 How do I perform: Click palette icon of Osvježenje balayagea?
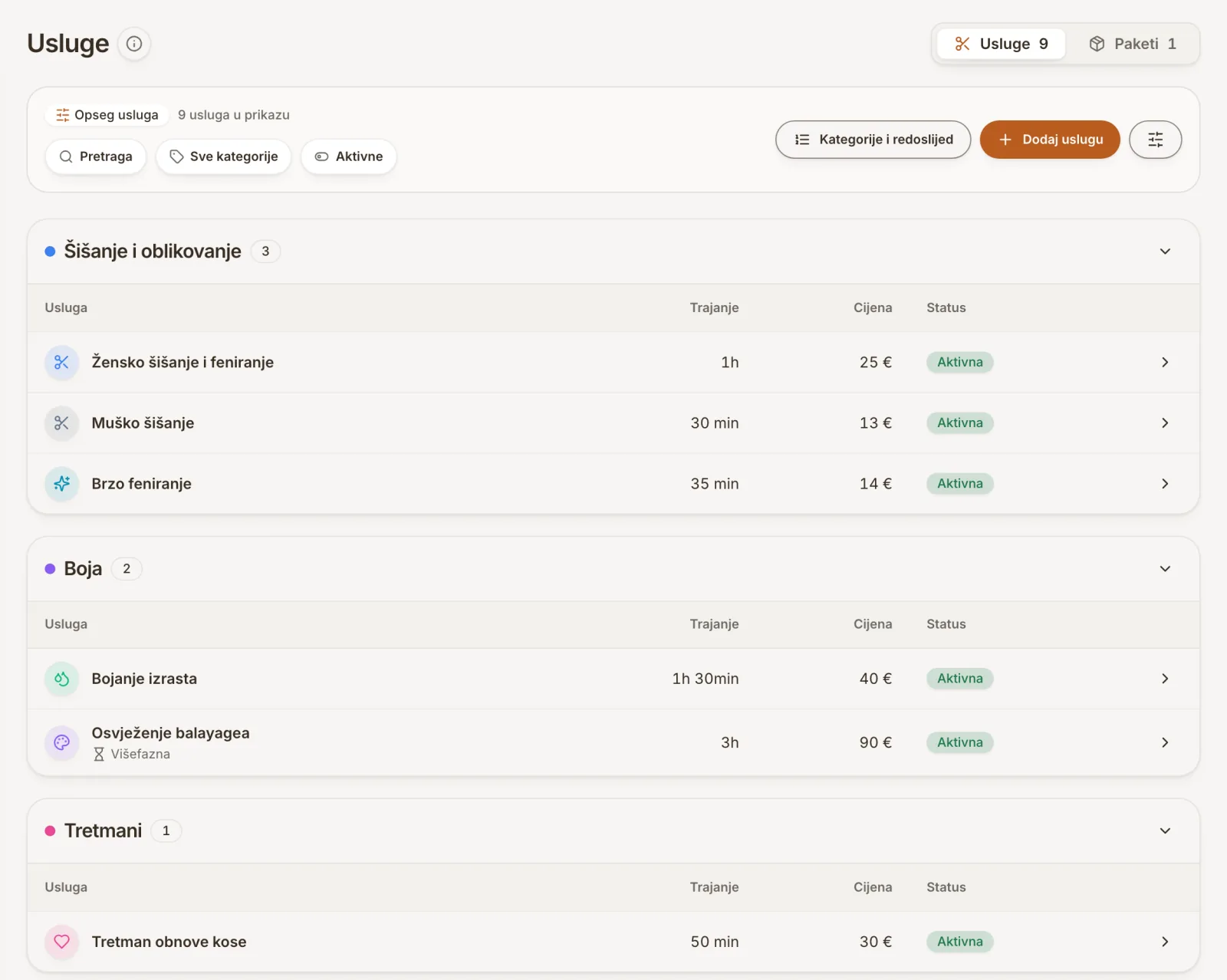[x=62, y=742]
